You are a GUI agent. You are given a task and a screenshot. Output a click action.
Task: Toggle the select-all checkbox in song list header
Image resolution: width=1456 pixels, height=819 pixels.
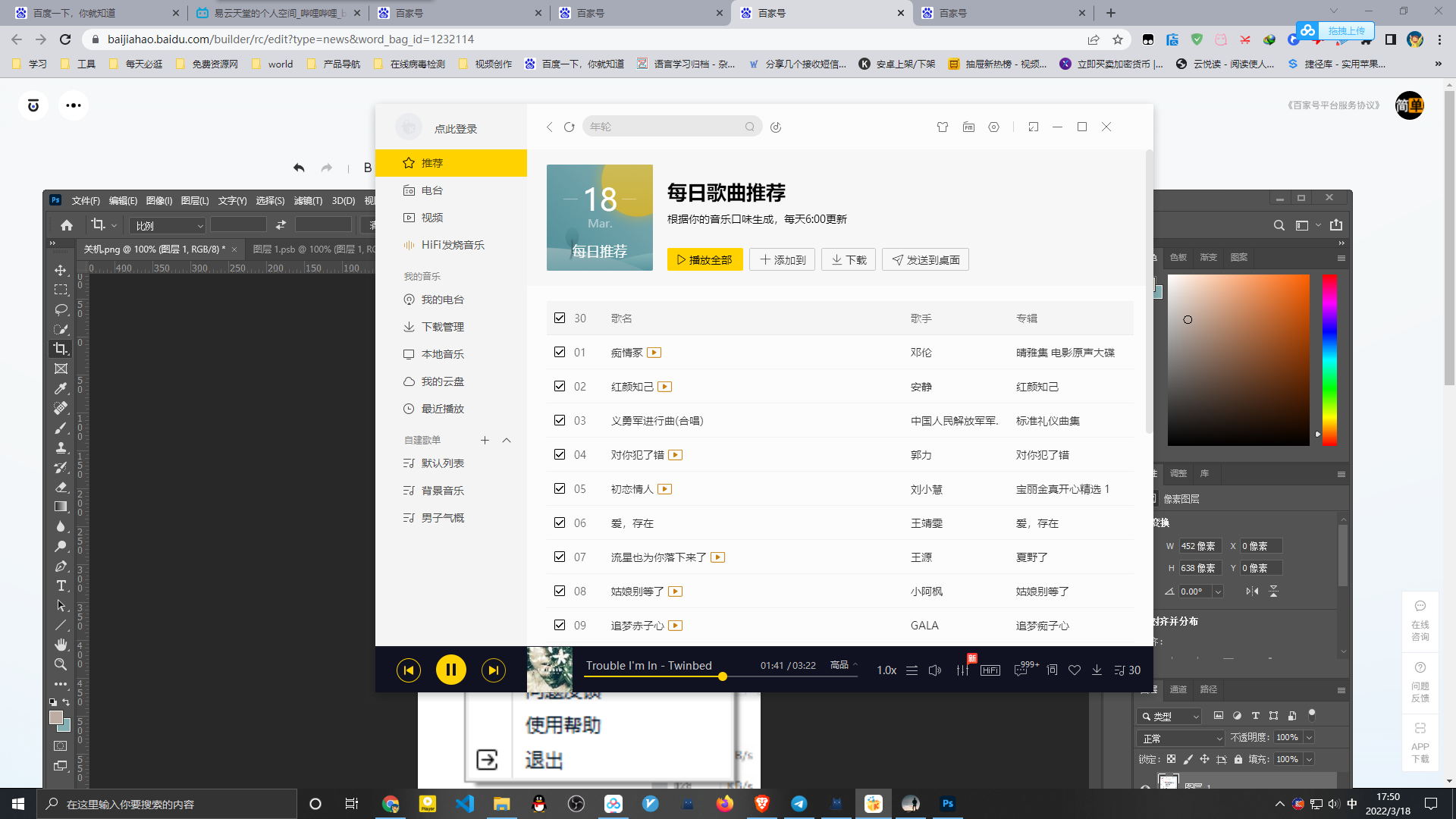(560, 318)
